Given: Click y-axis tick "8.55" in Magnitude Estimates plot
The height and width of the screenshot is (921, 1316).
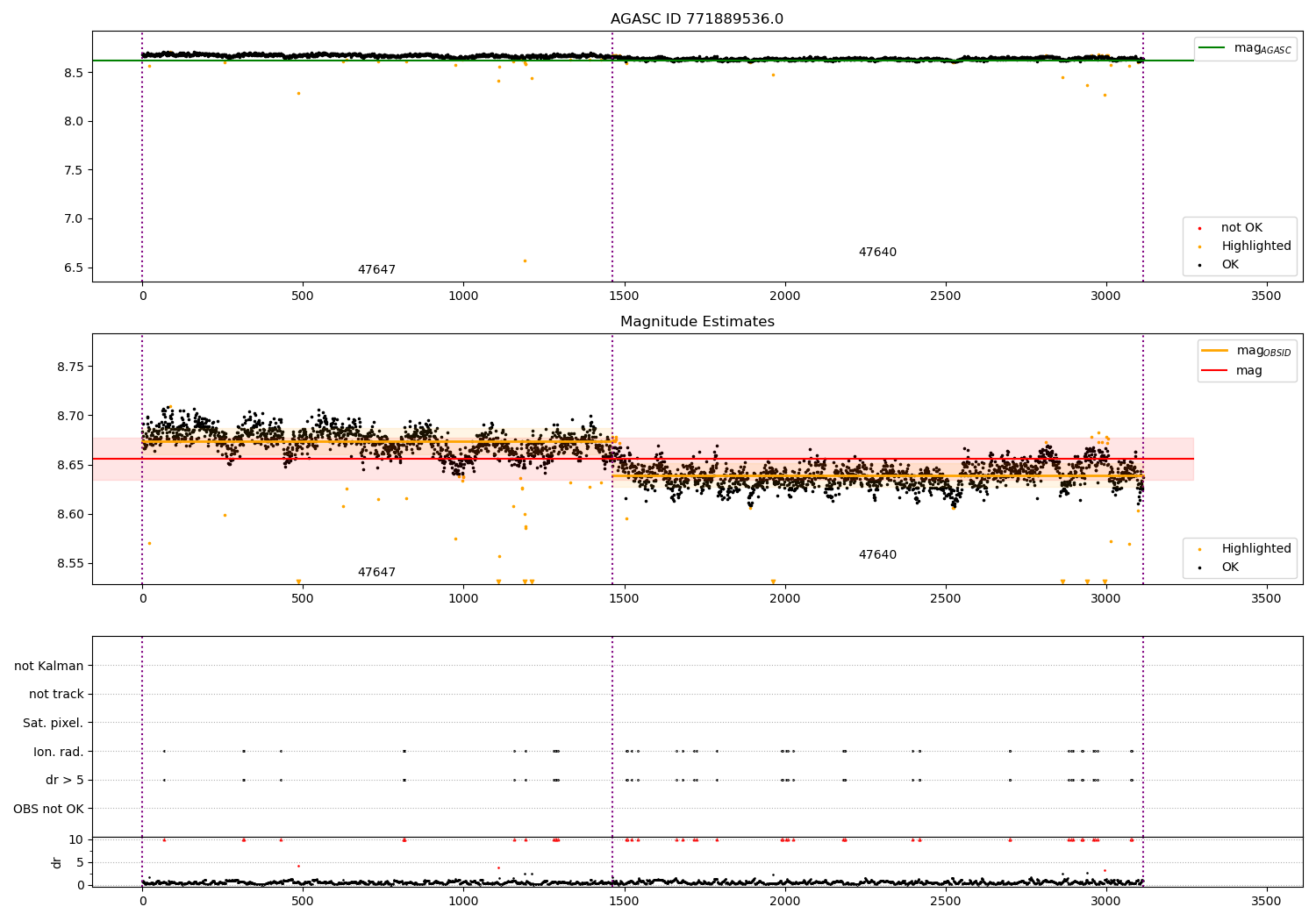Looking at the screenshot, I should click(x=70, y=563).
